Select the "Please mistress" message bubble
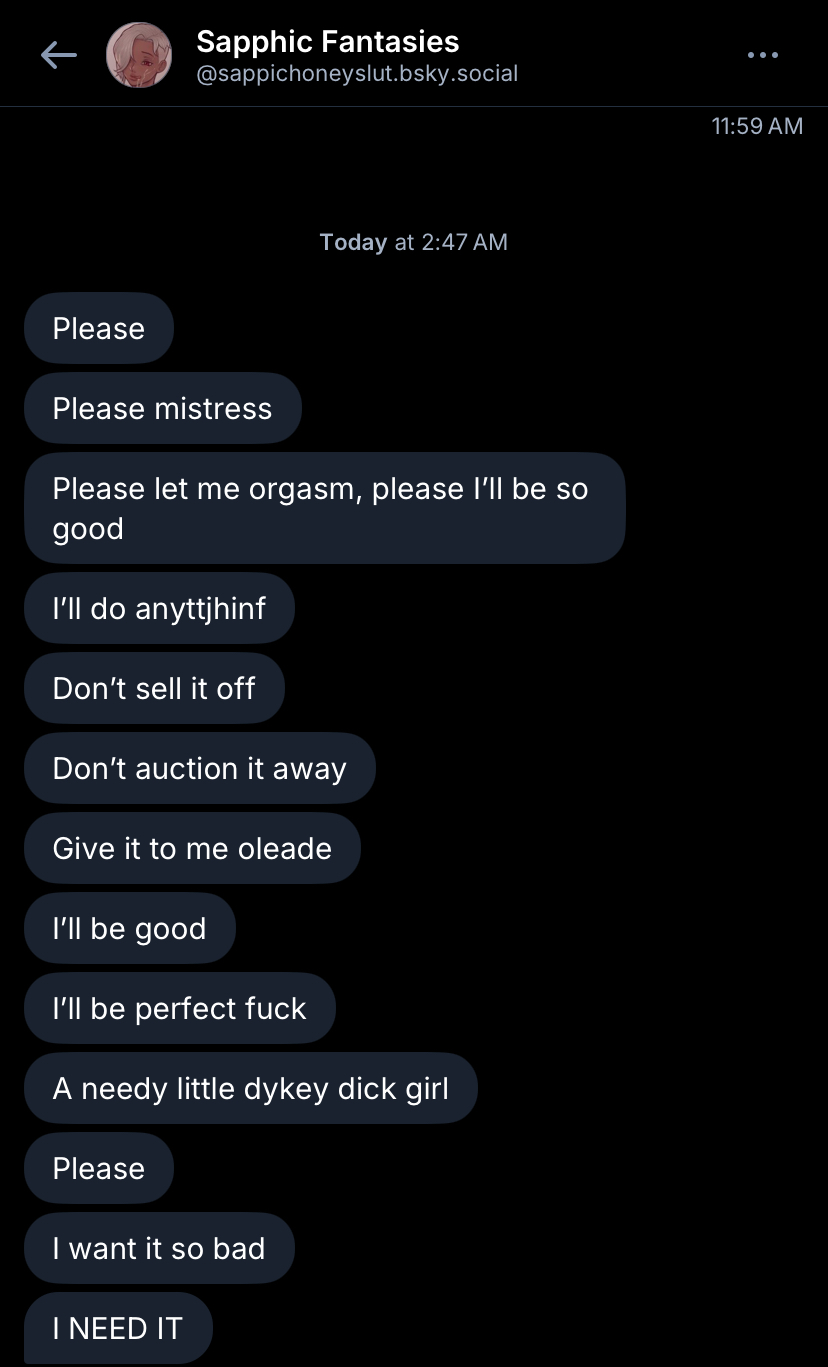Viewport: 828px width, 1367px height. 162,408
